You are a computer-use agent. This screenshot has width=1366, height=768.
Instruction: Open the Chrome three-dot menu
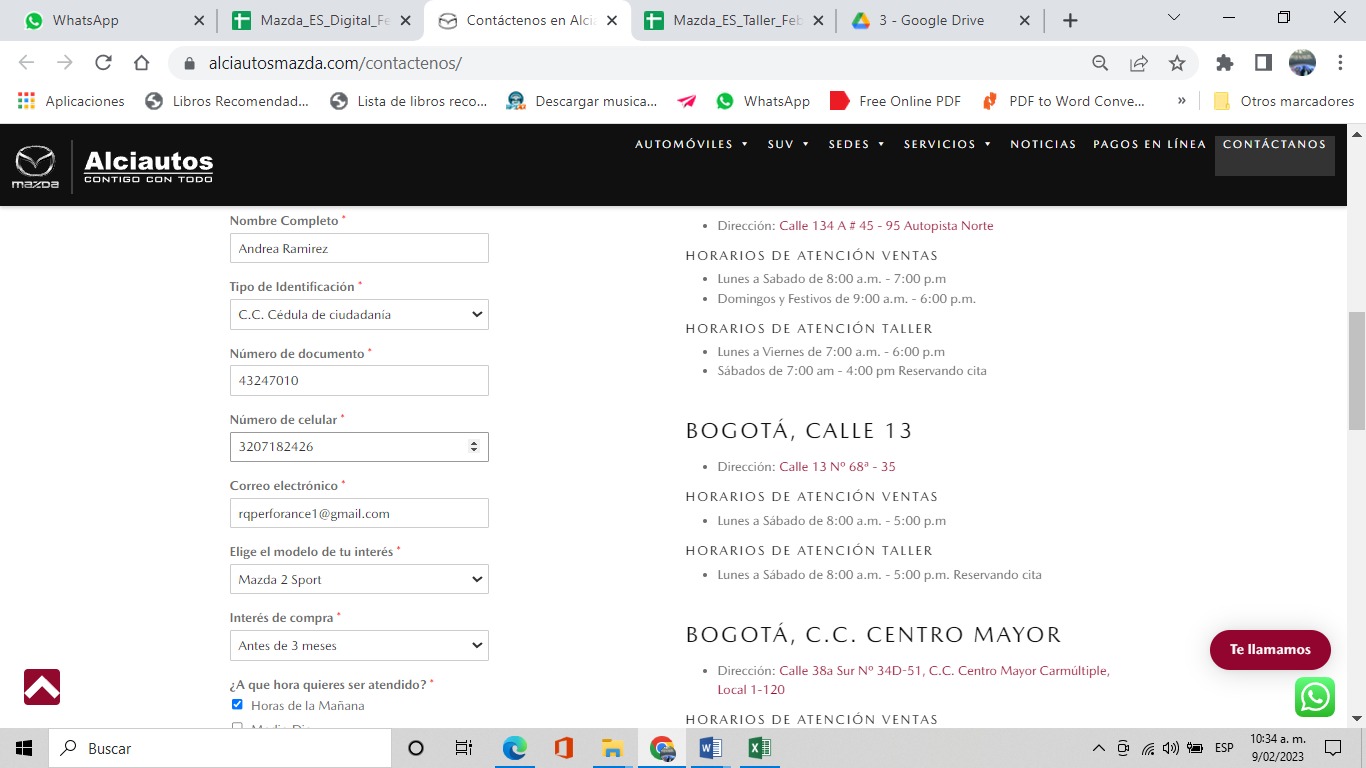(x=1340, y=63)
